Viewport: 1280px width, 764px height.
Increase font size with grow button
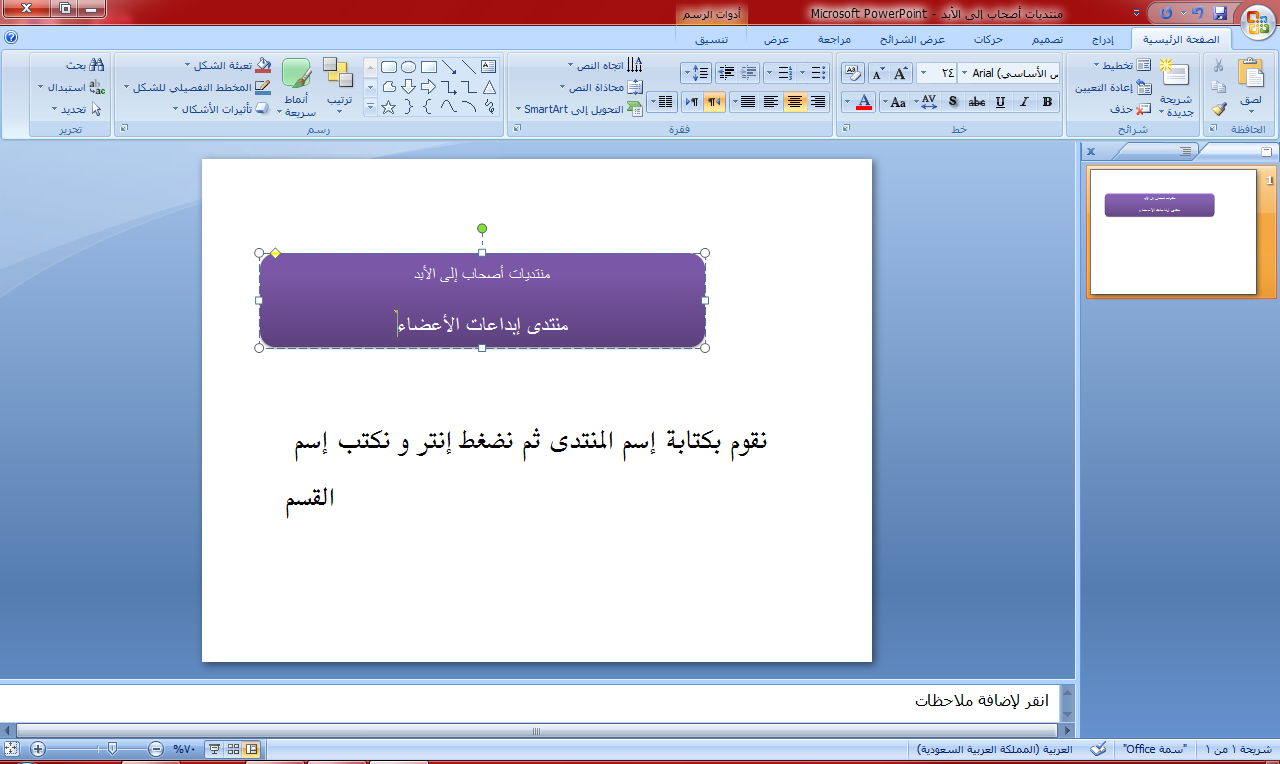tap(901, 73)
